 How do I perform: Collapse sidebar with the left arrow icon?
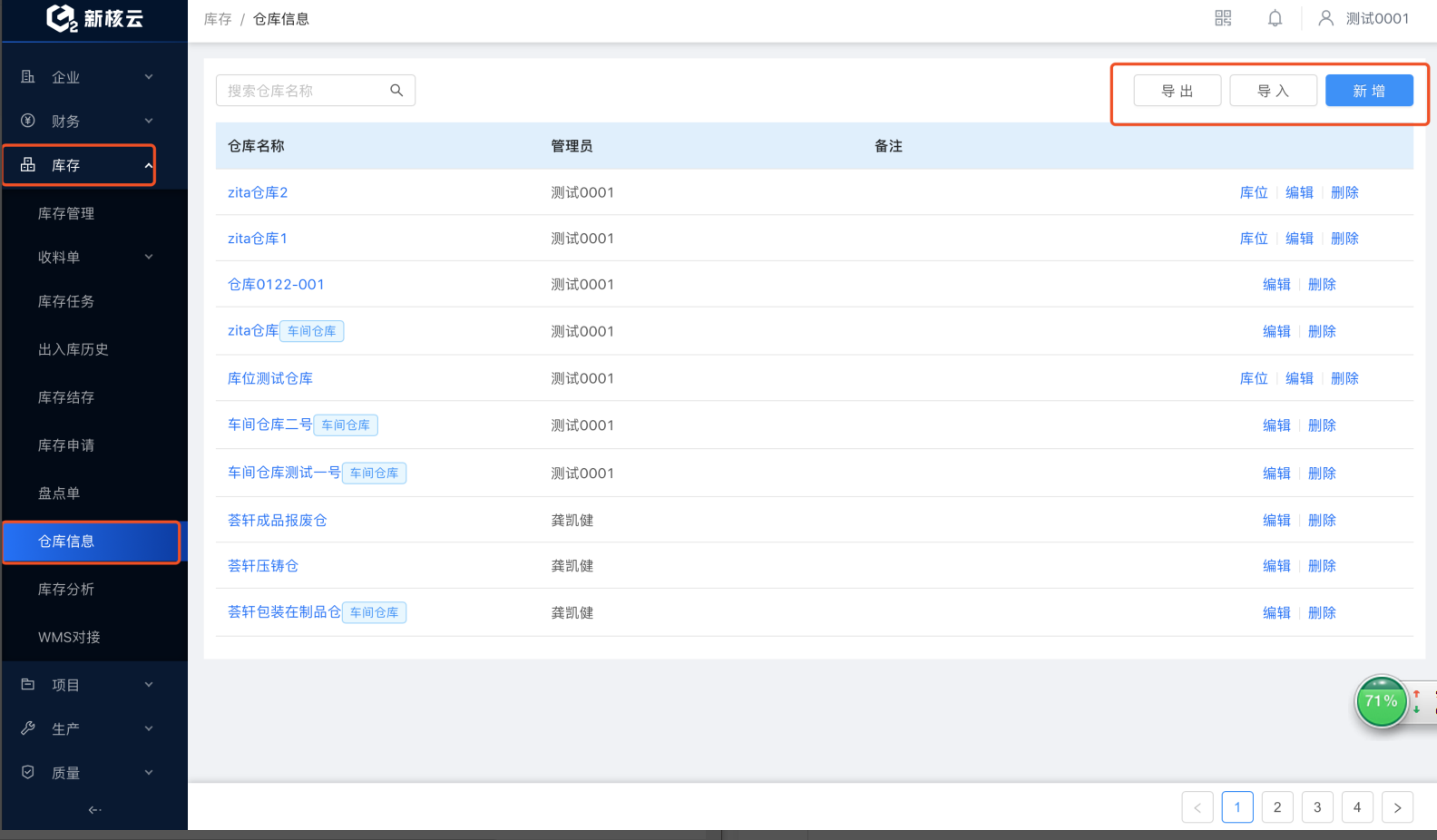(x=94, y=810)
